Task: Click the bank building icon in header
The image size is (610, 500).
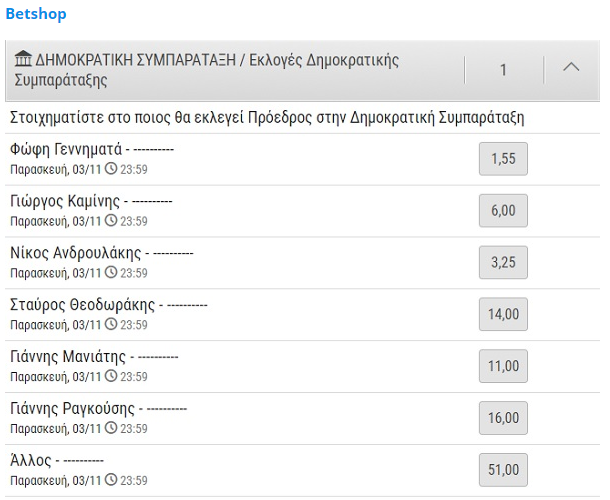Action: click(x=22, y=60)
